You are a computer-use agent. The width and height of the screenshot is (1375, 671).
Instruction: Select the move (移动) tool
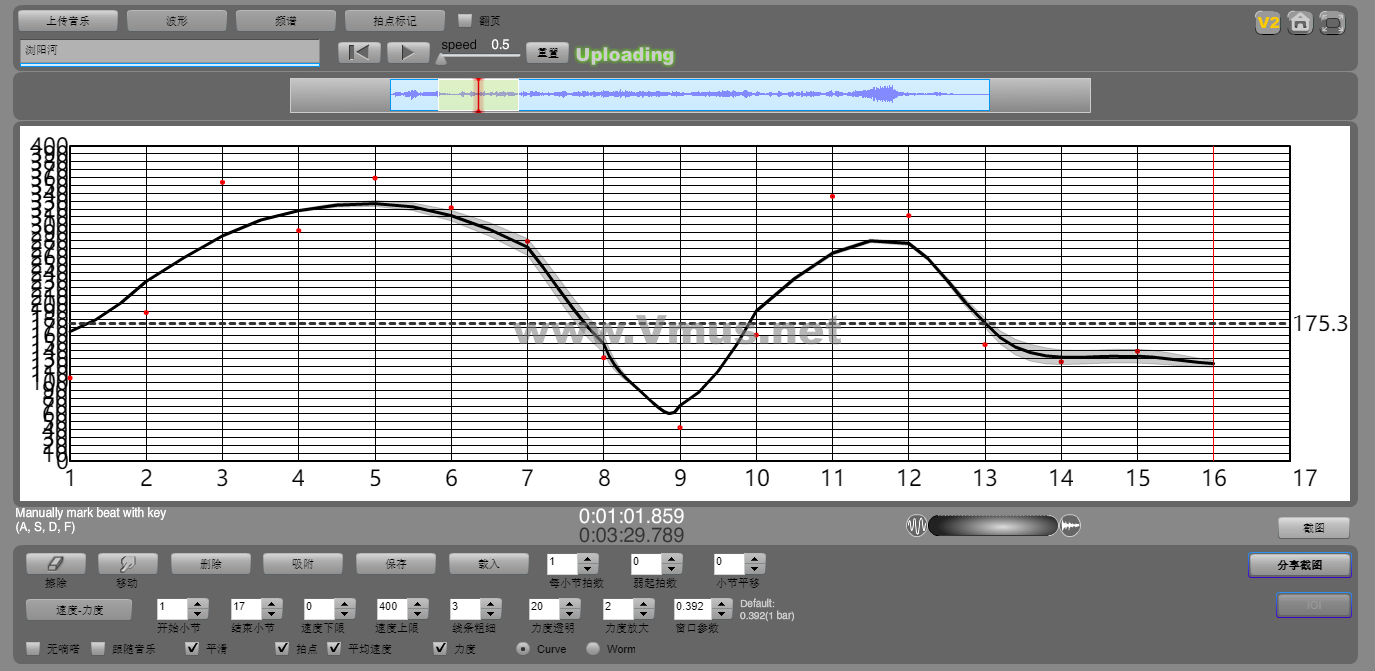tap(128, 564)
